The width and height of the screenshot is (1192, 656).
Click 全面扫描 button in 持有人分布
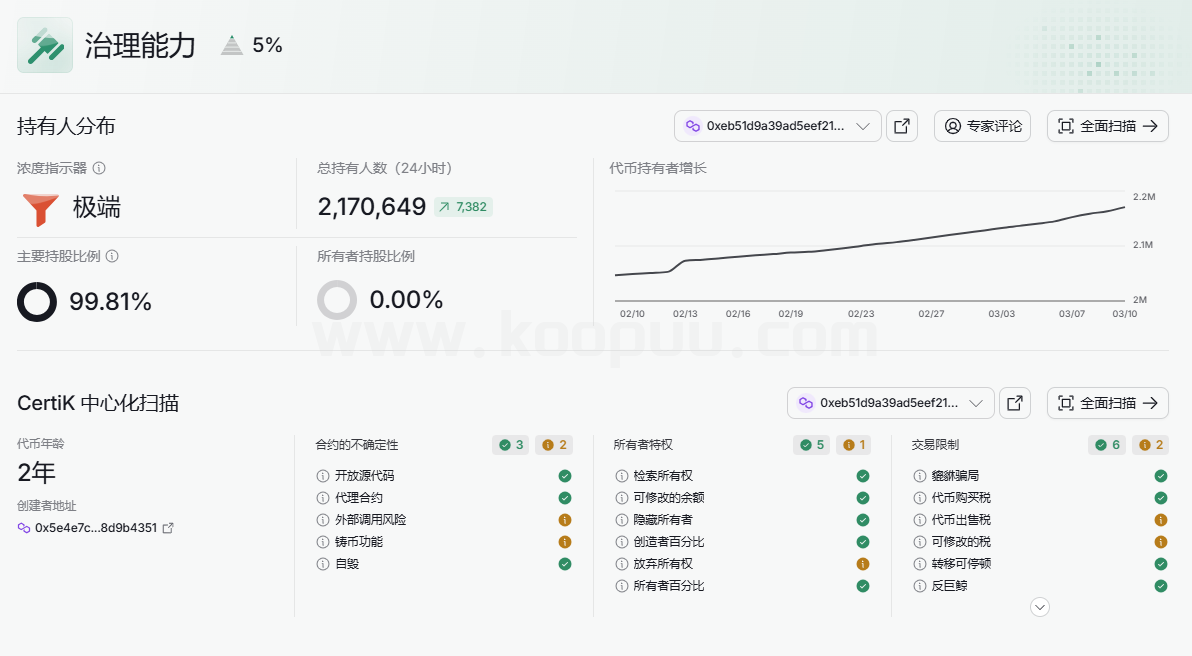(x=1108, y=126)
